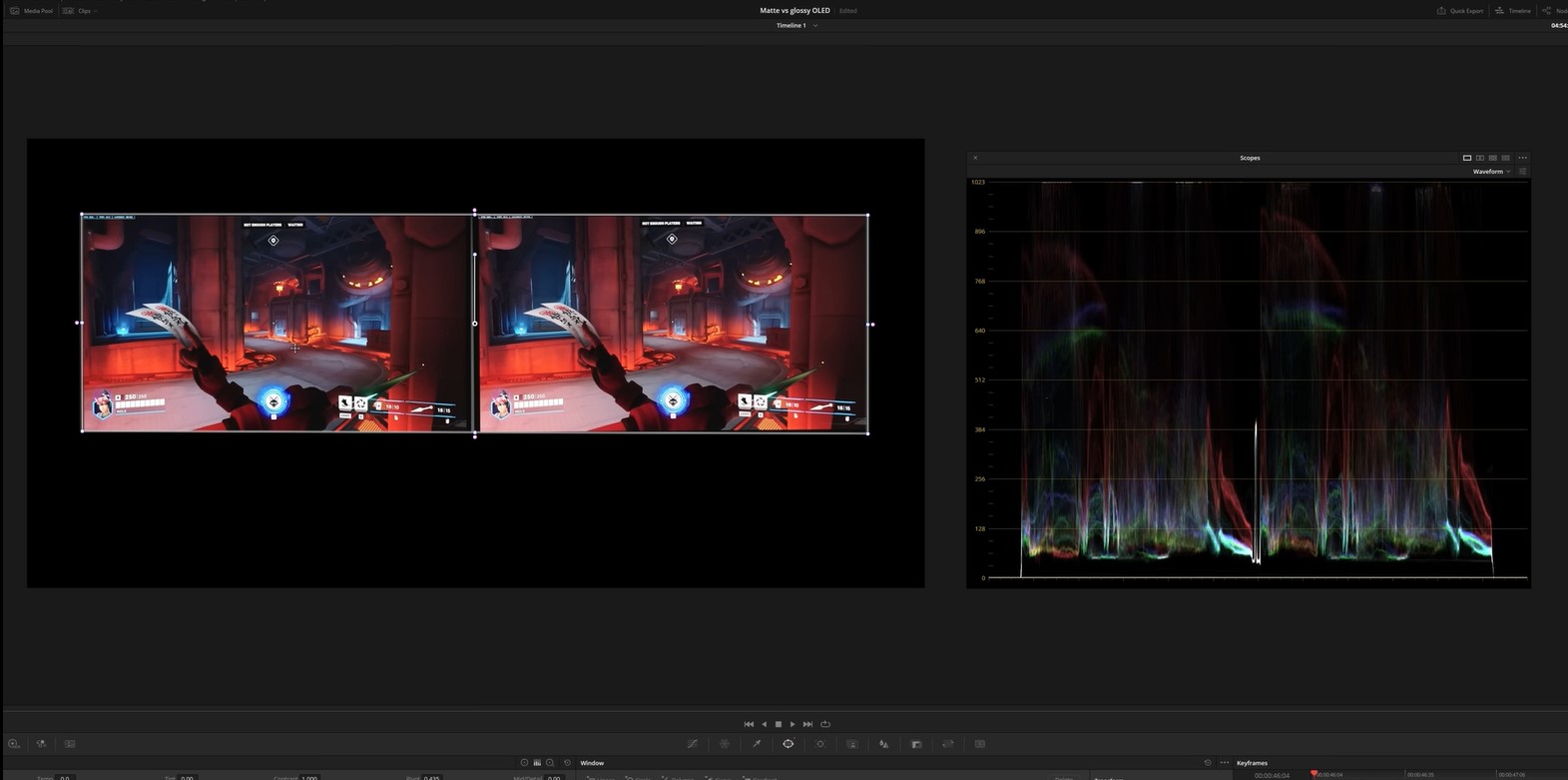Open the Key palette
The image size is (1568, 780).
click(916, 744)
